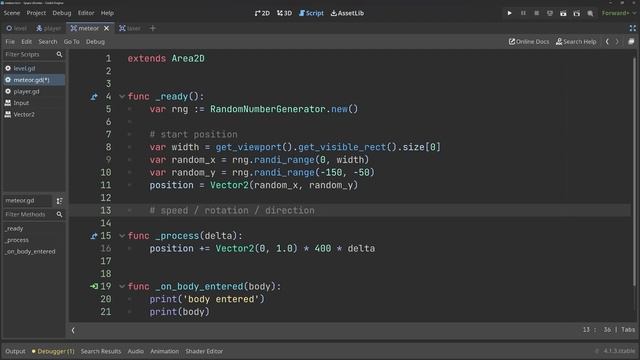Click version 4.1.3.stable label
The image size is (640, 360).
619,351
